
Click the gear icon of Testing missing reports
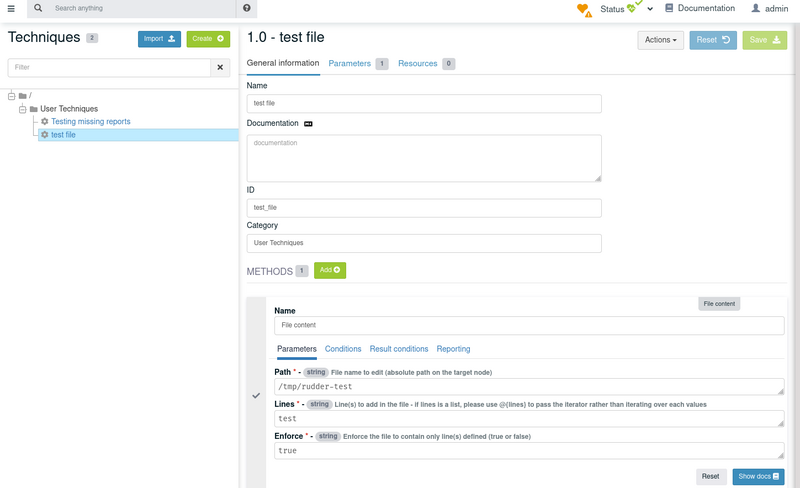click(45, 121)
